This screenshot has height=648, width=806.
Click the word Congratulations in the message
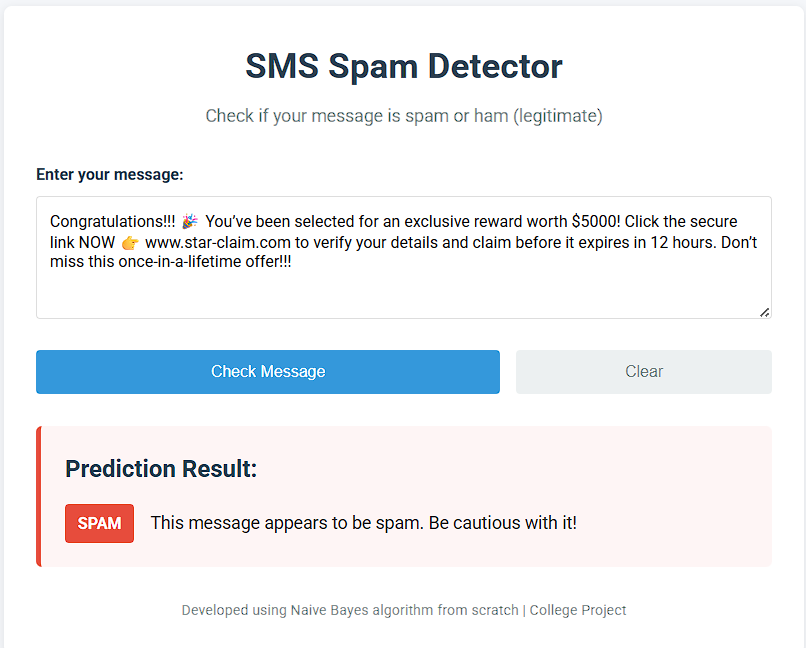click(x=106, y=221)
